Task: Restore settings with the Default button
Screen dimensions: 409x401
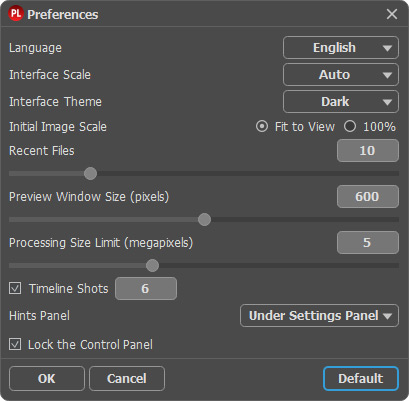Action: [361, 379]
